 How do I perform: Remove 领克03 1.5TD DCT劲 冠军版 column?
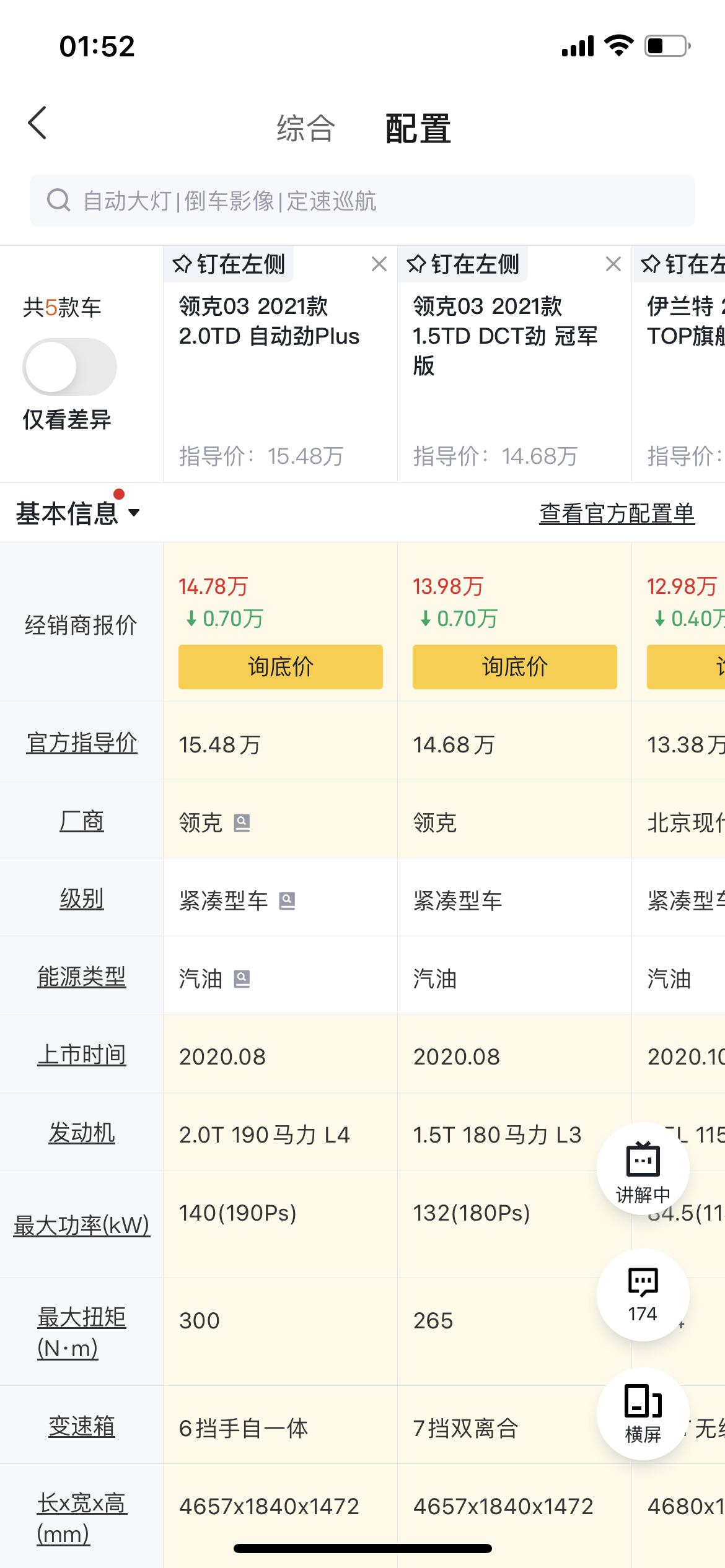[x=613, y=264]
